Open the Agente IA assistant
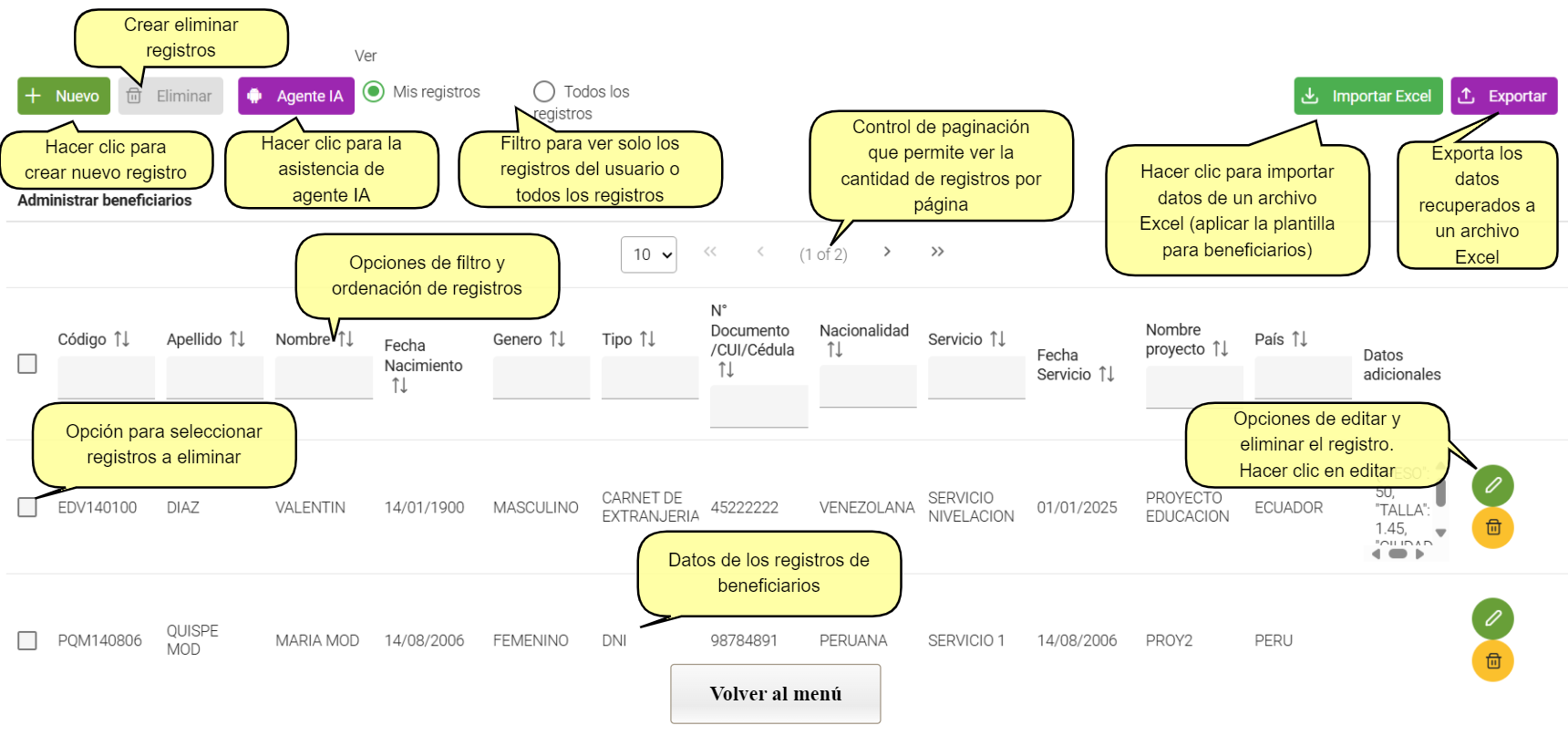The width and height of the screenshot is (1568, 746). (296, 96)
